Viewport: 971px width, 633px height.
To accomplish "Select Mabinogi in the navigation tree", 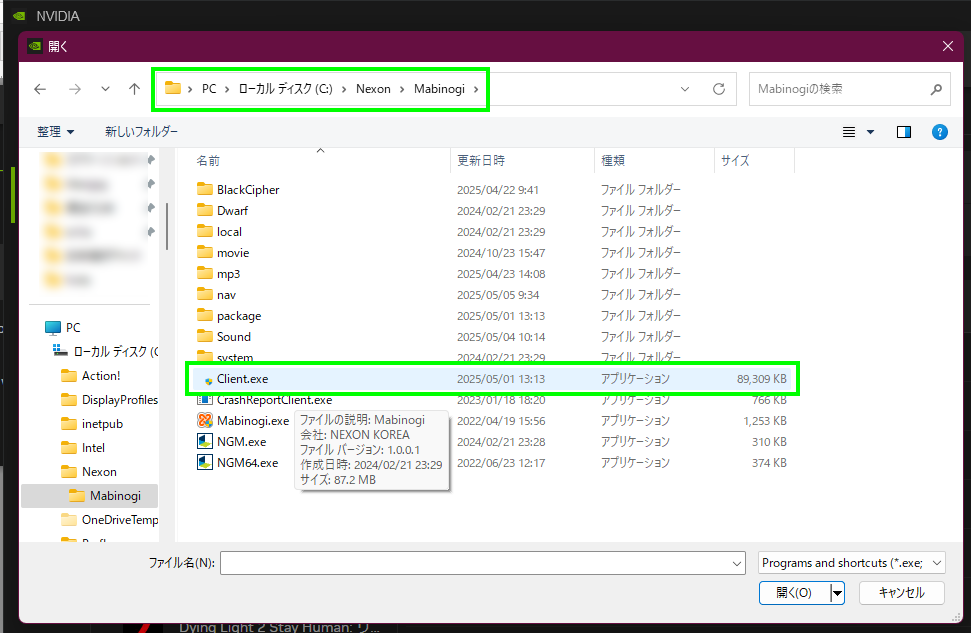I will pyautogui.click(x=115, y=496).
